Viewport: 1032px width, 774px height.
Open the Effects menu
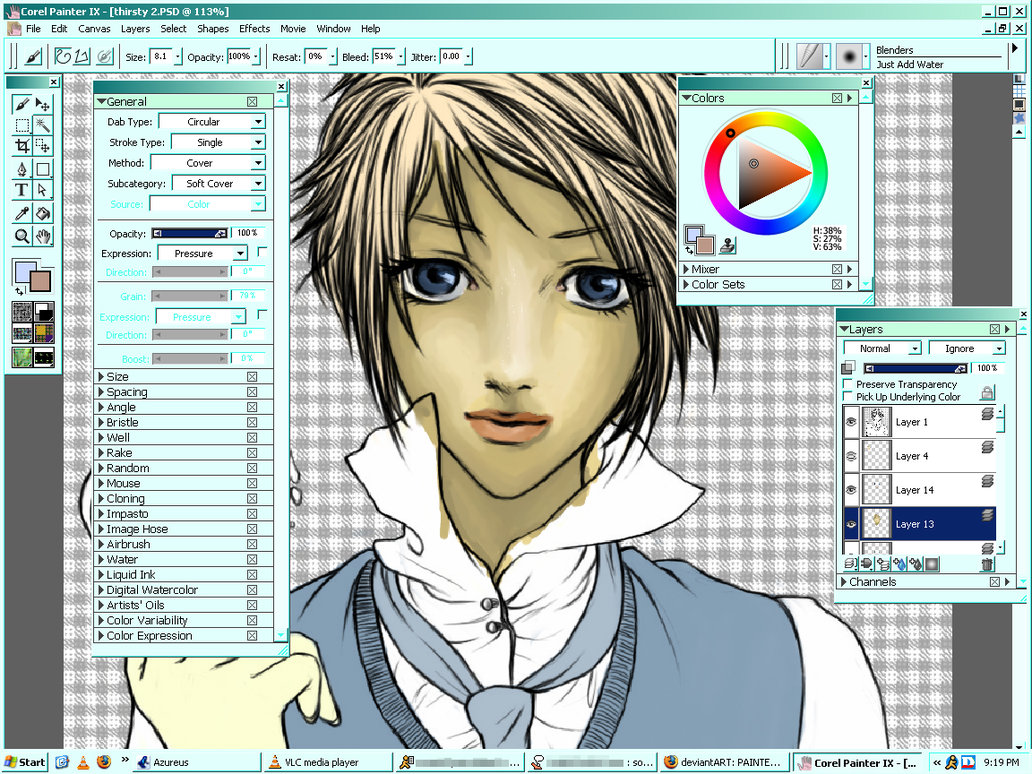tap(254, 29)
